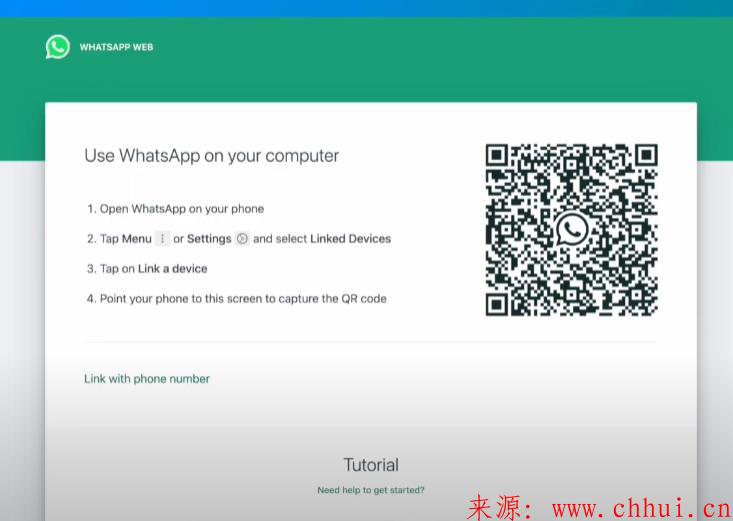This screenshot has height=521, width=733.
Task: Click step 4 about capturing the QR code
Action: (x=237, y=298)
